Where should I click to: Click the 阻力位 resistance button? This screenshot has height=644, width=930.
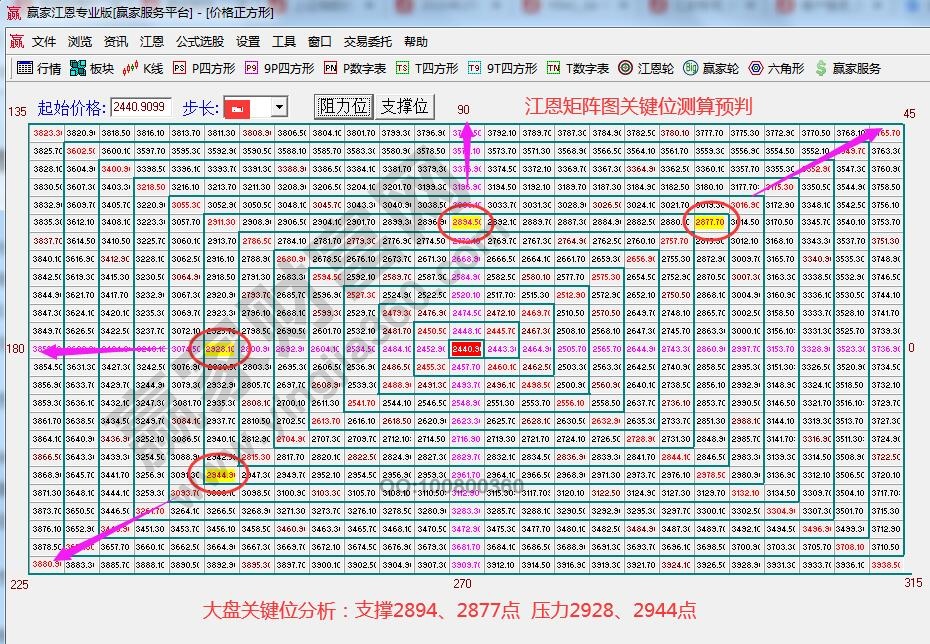click(x=343, y=106)
